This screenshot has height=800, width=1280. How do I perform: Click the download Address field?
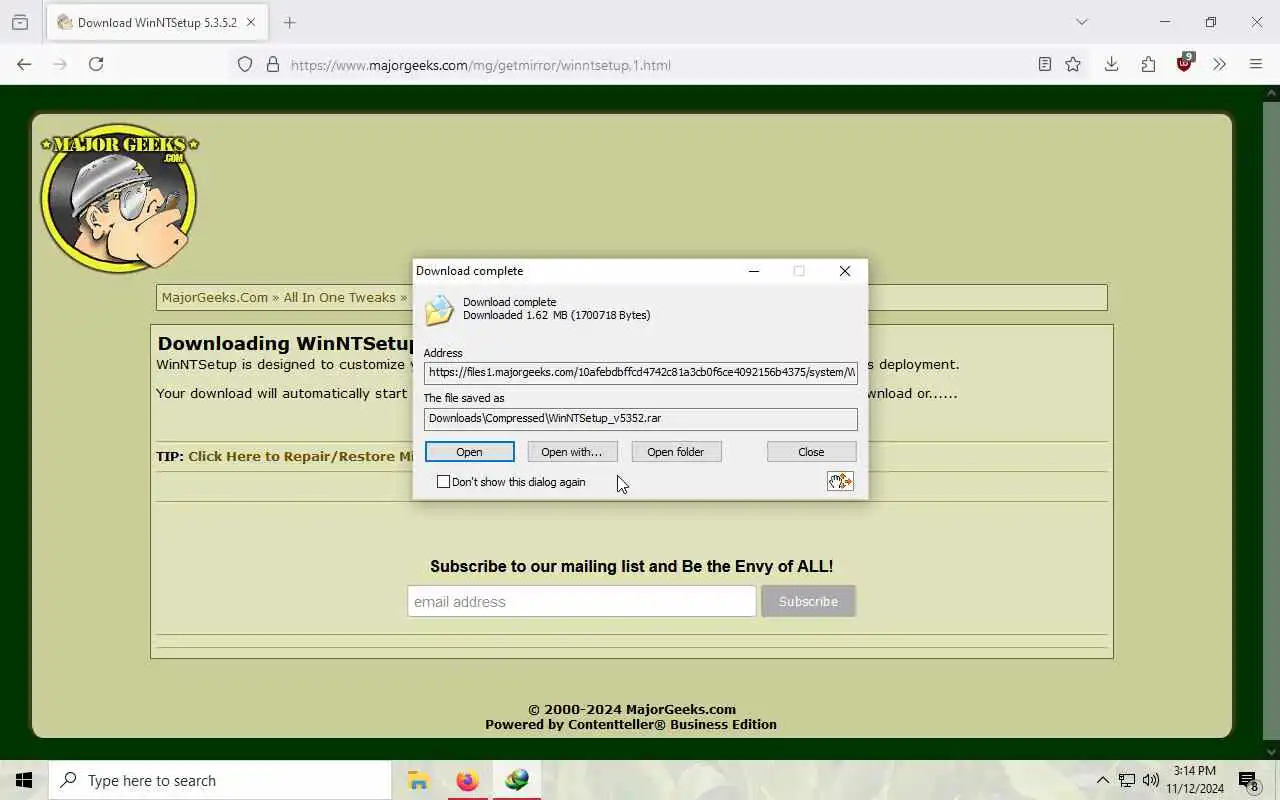pyautogui.click(x=640, y=372)
